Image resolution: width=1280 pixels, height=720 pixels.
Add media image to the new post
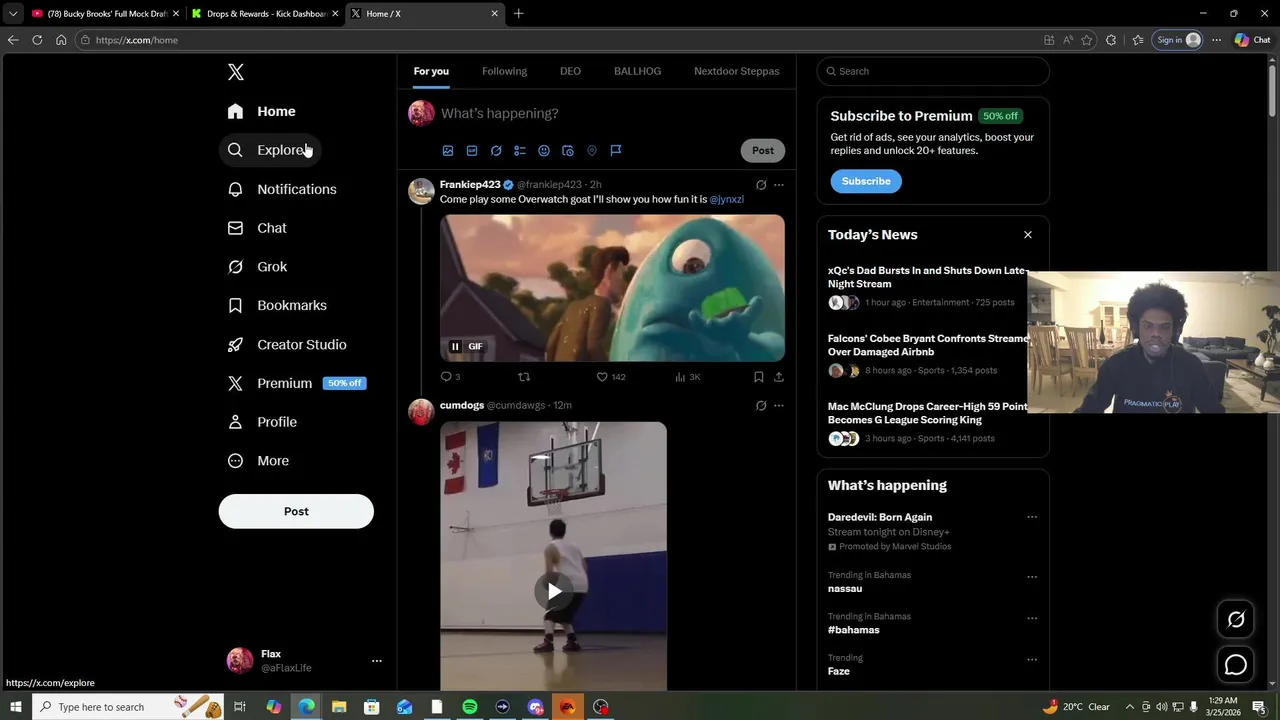pyautogui.click(x=448, y=151)
